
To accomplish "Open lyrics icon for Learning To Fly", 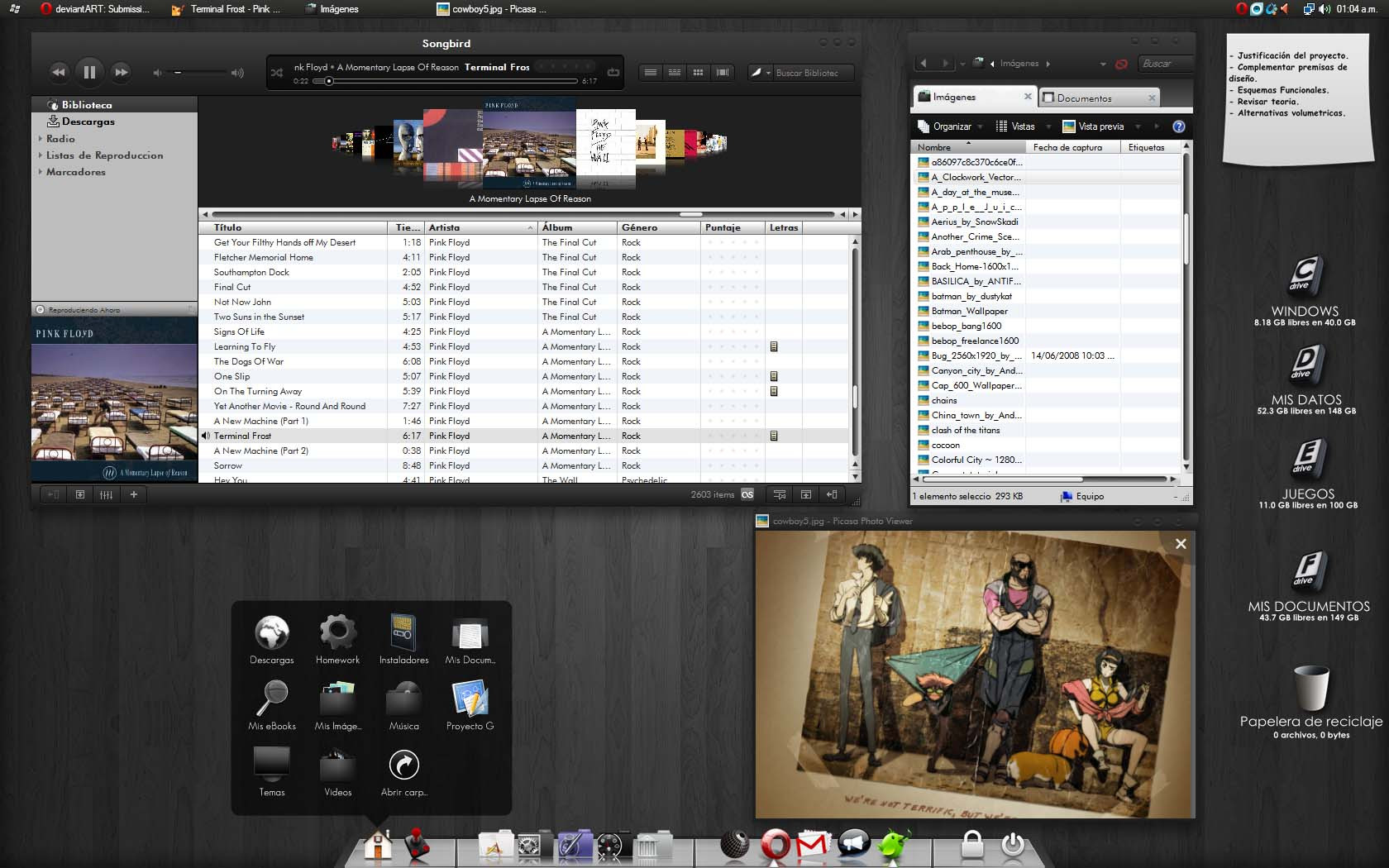I will pos(774,346).
